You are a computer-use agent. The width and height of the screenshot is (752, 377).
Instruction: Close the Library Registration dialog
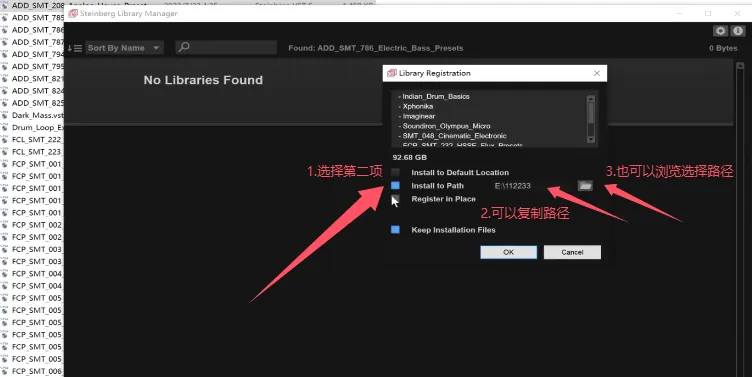(x=597, y=73)
